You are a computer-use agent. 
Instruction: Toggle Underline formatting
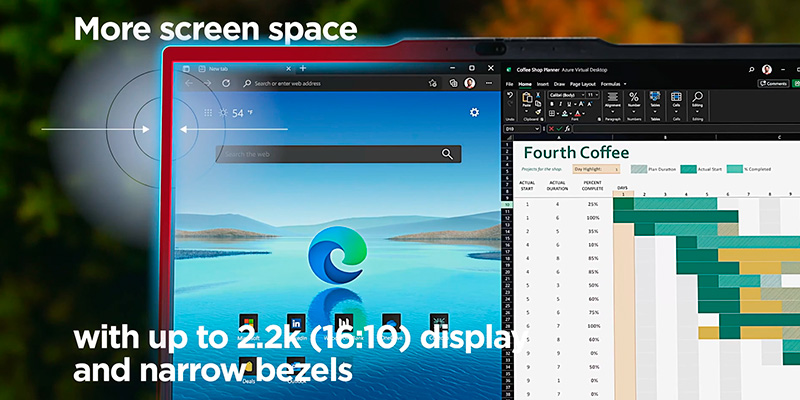(568, 104)
